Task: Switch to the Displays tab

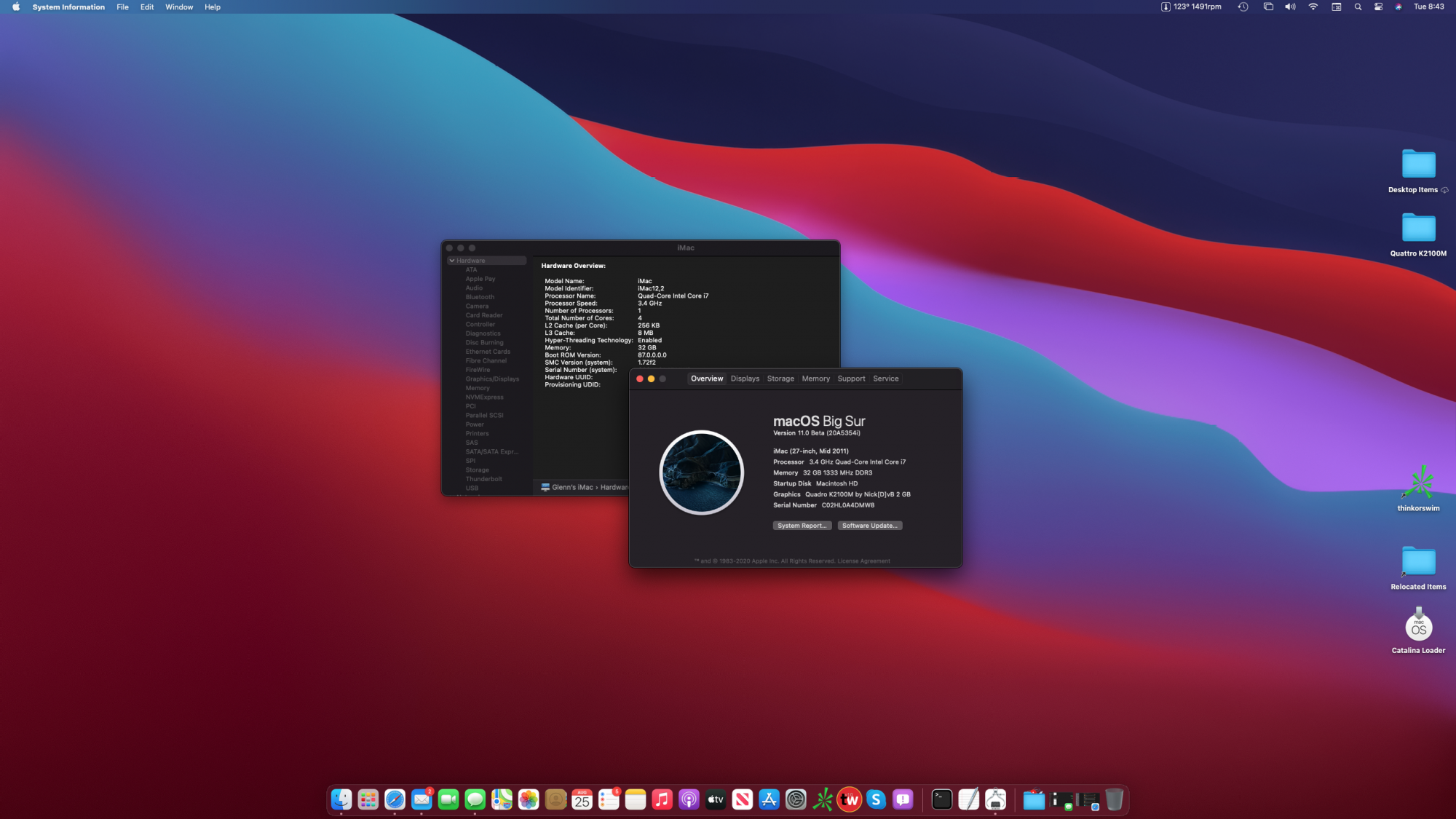Action: (745, 379)
